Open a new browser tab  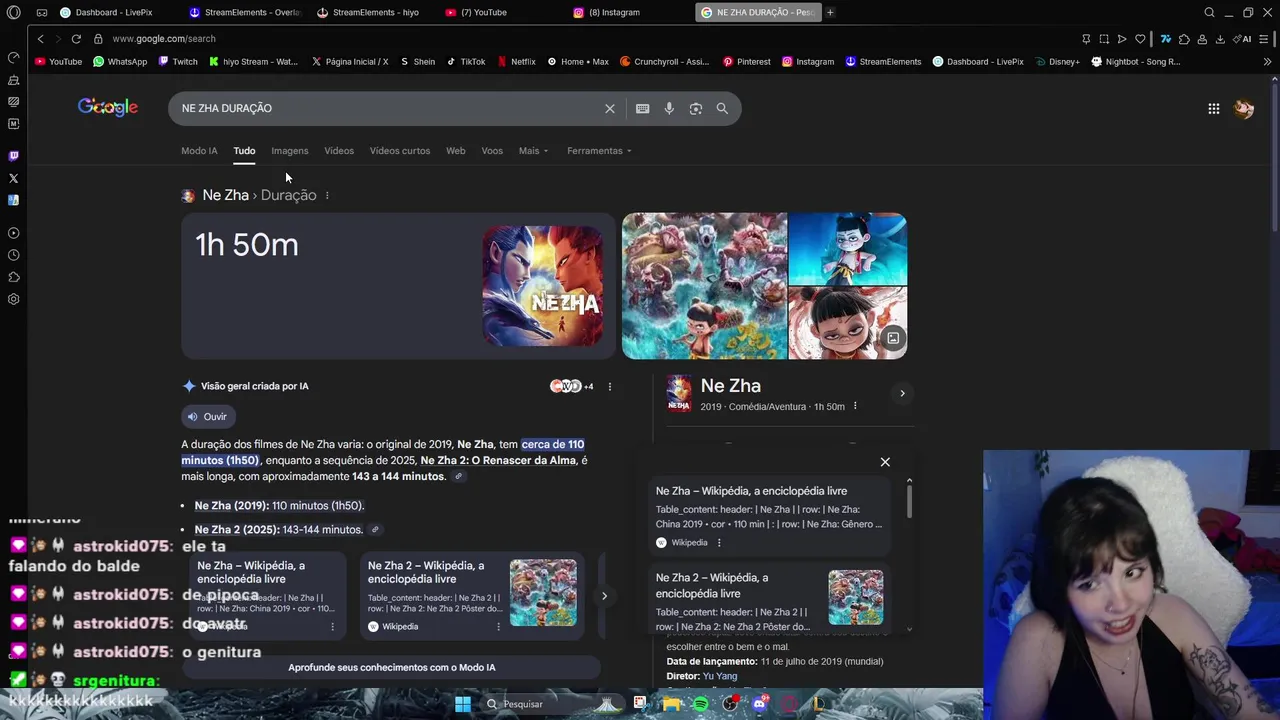(x=830, y=12)
